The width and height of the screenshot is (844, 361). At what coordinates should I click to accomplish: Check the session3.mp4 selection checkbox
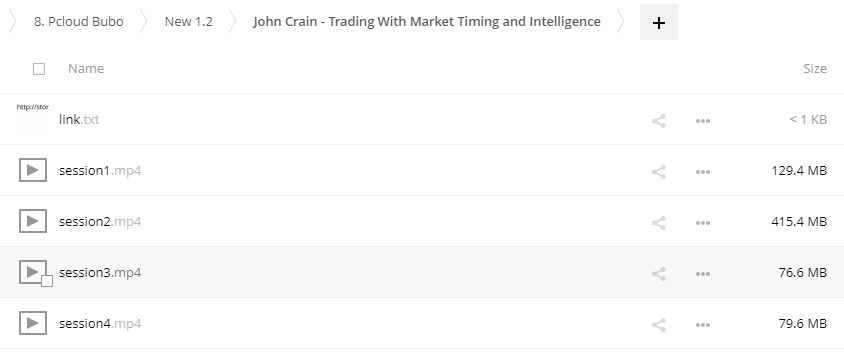click(x=47, y=281)
